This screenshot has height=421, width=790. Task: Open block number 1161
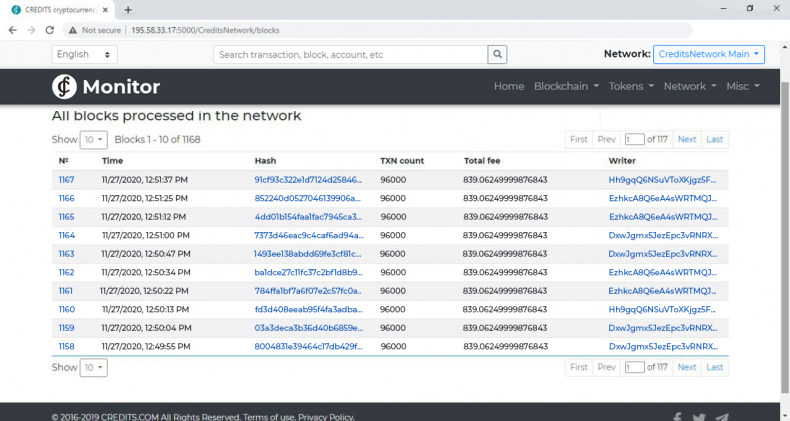coord(65,291)
